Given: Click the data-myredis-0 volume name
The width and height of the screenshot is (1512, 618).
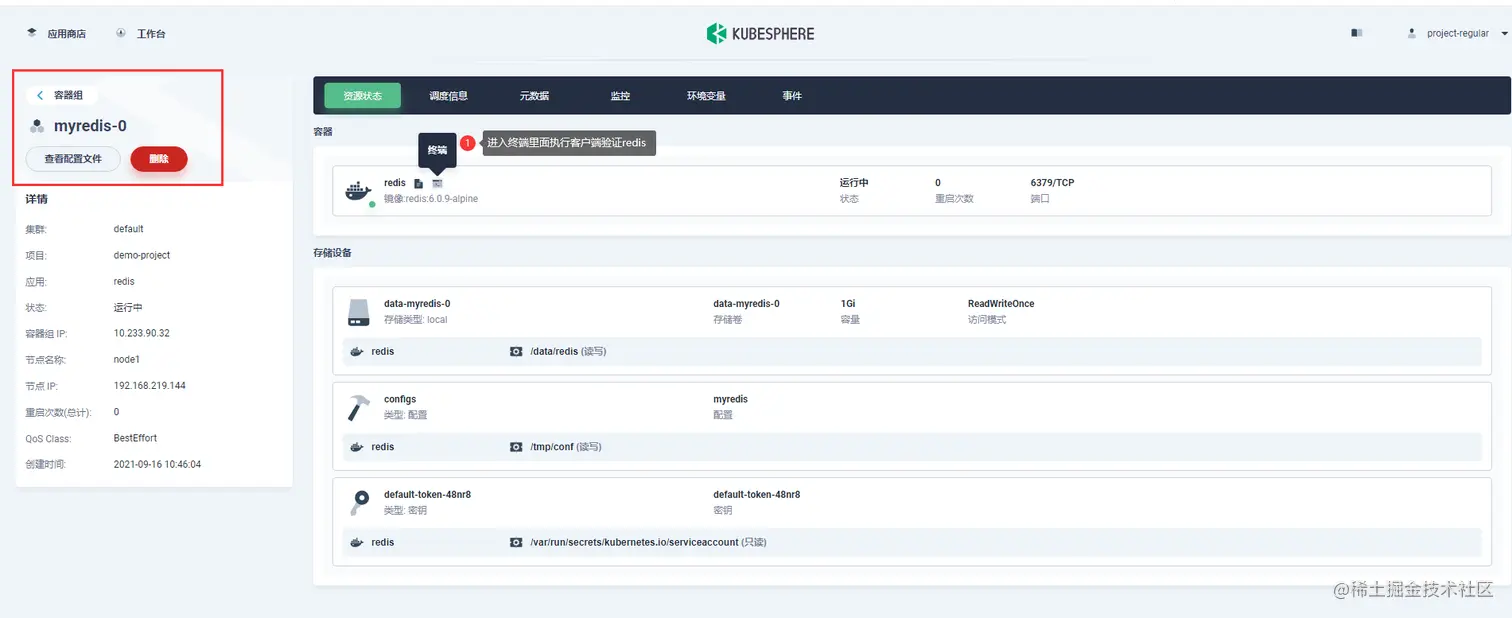Looking at the screenshot, I should 417,303.
